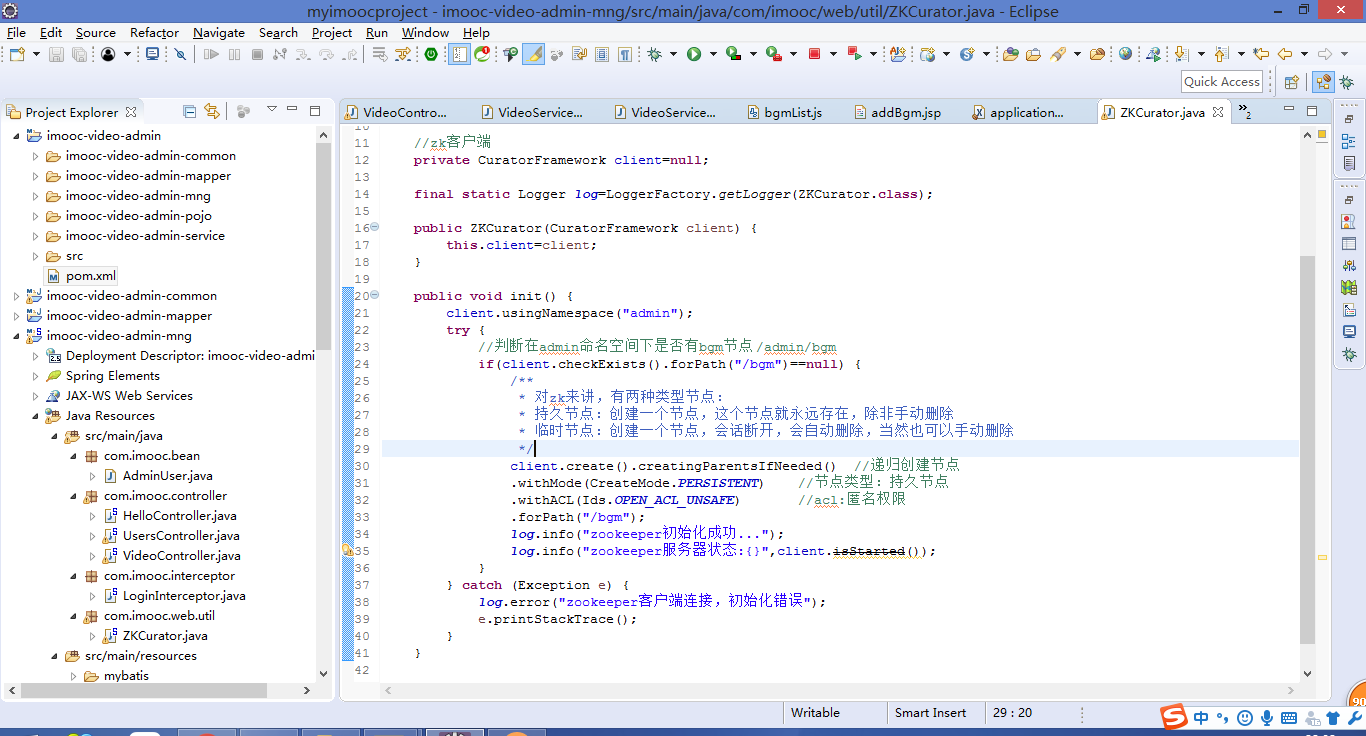Toggle Mark Occurrences highlighter in the toolbar
The width and height of the screenshot is (1366, 736).
(533, 54)
